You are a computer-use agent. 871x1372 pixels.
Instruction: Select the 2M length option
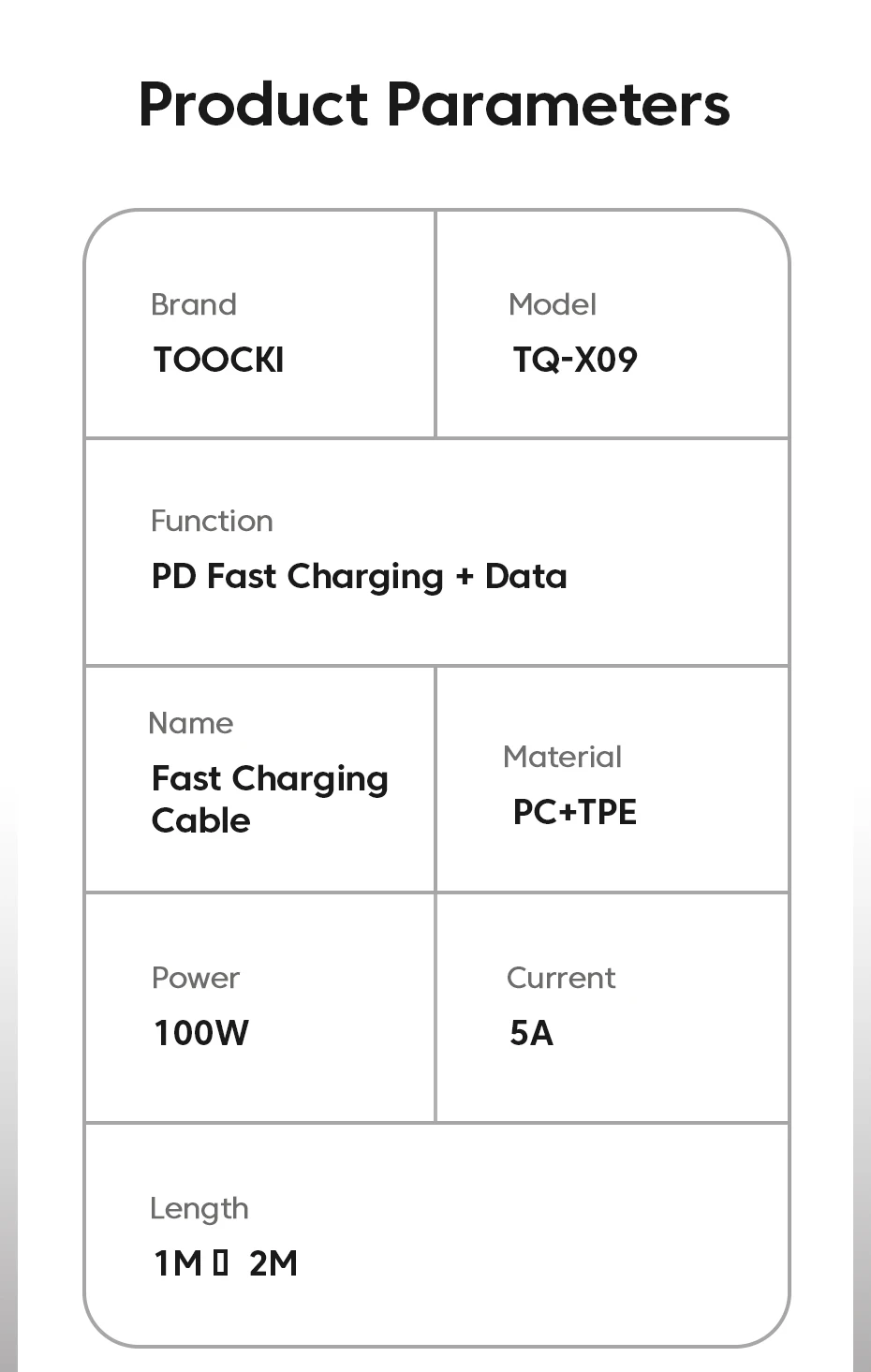[x=273, y=1263]
